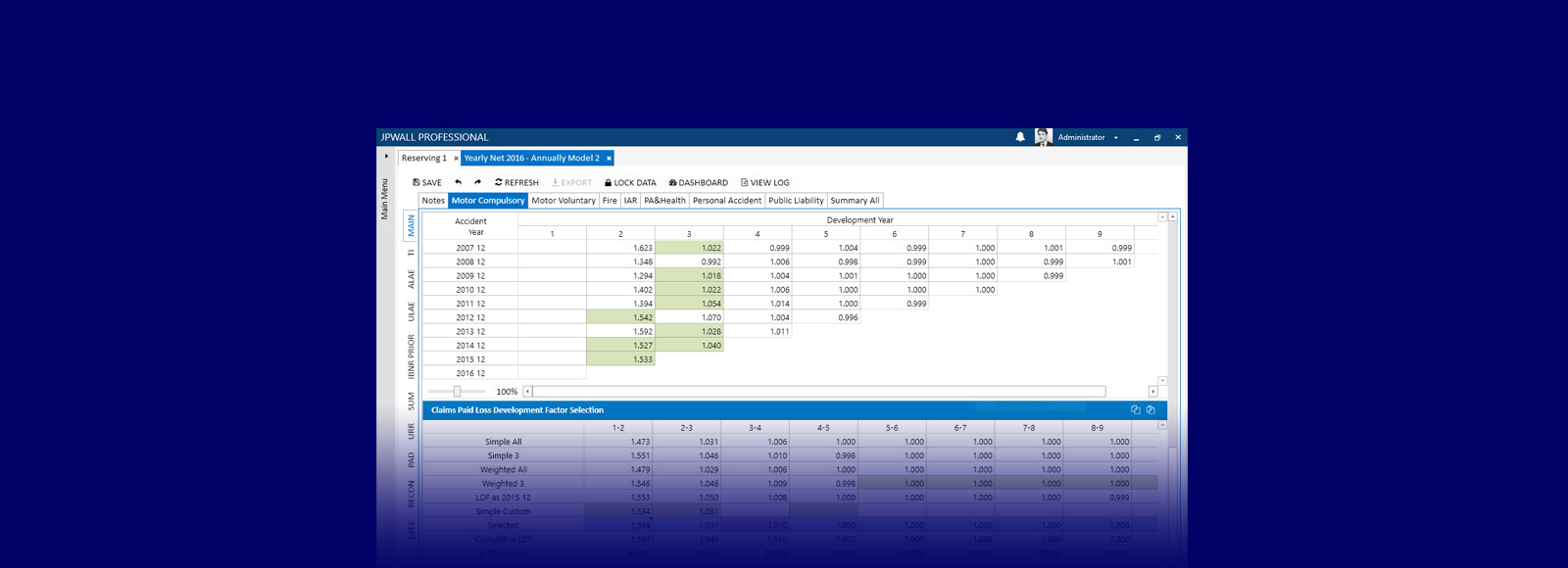This screenshot has width=1568, height=568.
Task: Switch to the Reserving 1 tab
Action: (423, 158)
